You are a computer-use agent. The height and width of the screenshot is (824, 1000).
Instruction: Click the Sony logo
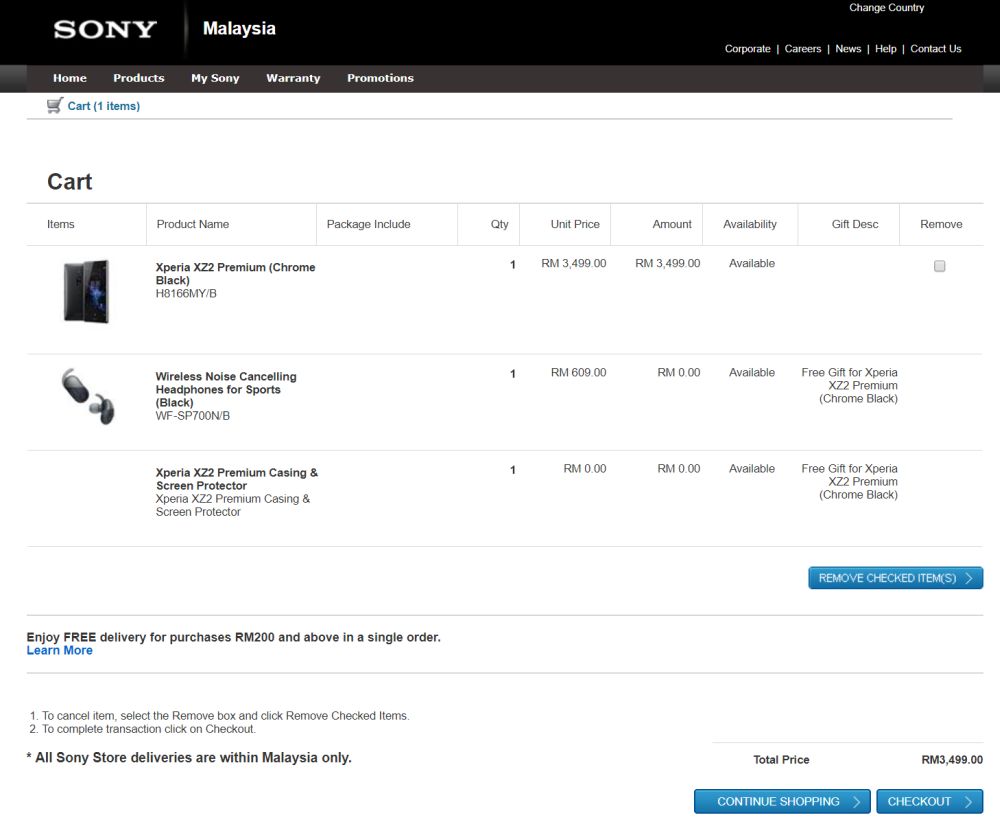click(105, 29)
